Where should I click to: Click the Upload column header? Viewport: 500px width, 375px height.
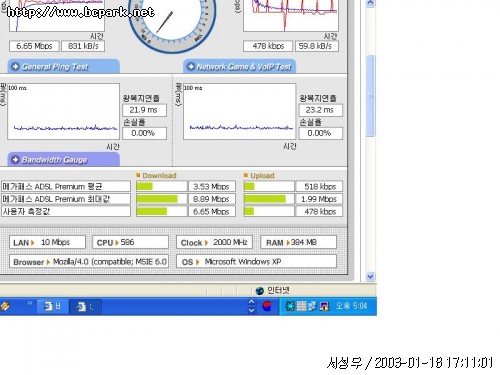(262, 175)
